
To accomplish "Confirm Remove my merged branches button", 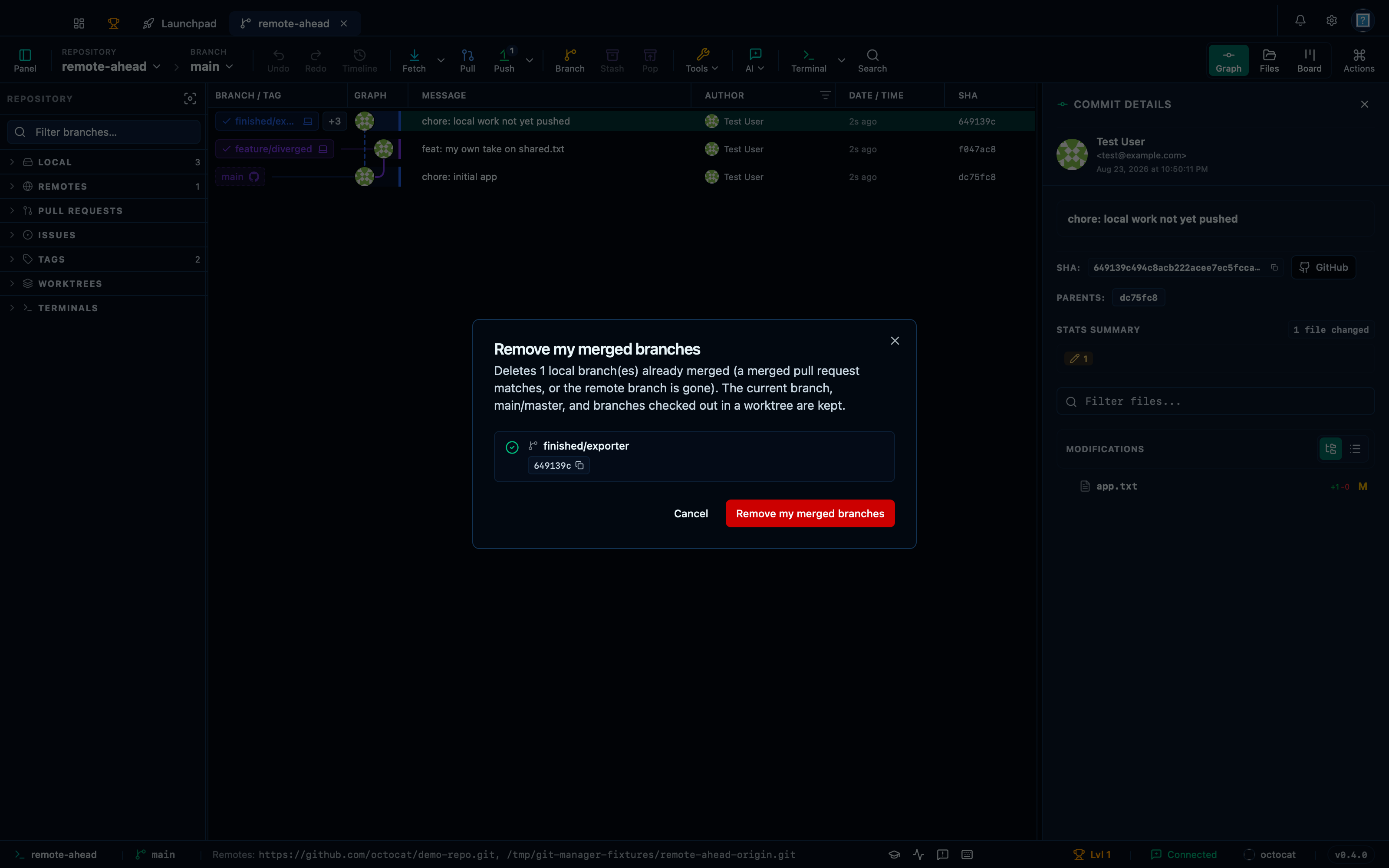I will pyautogui.click(x=810, y=514).
